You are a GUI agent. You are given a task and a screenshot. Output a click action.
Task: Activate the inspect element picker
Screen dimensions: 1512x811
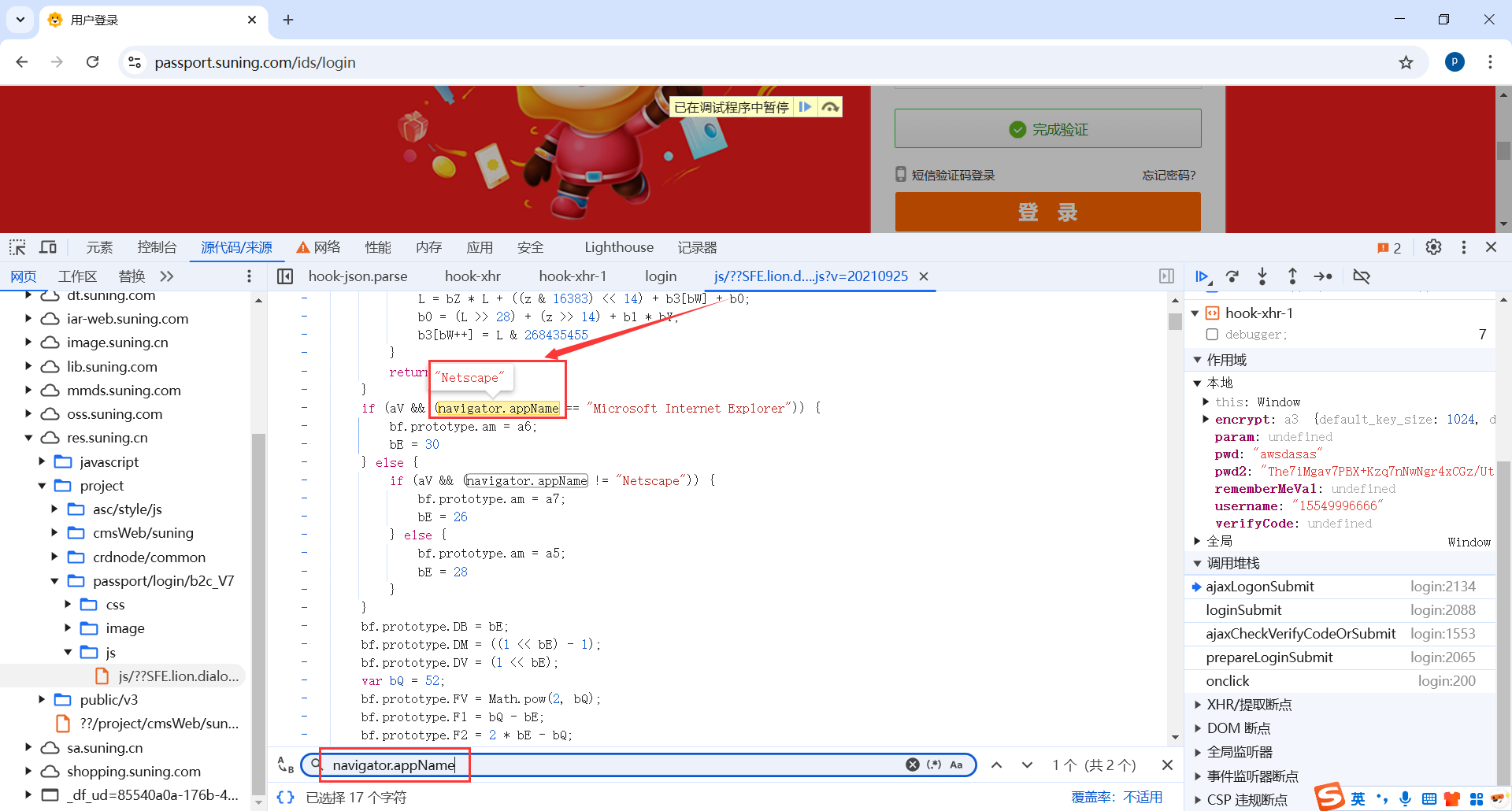[17, 247]
